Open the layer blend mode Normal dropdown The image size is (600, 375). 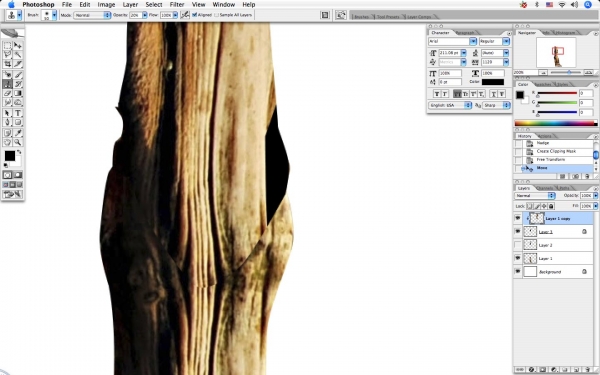click(x=535, y=196)
